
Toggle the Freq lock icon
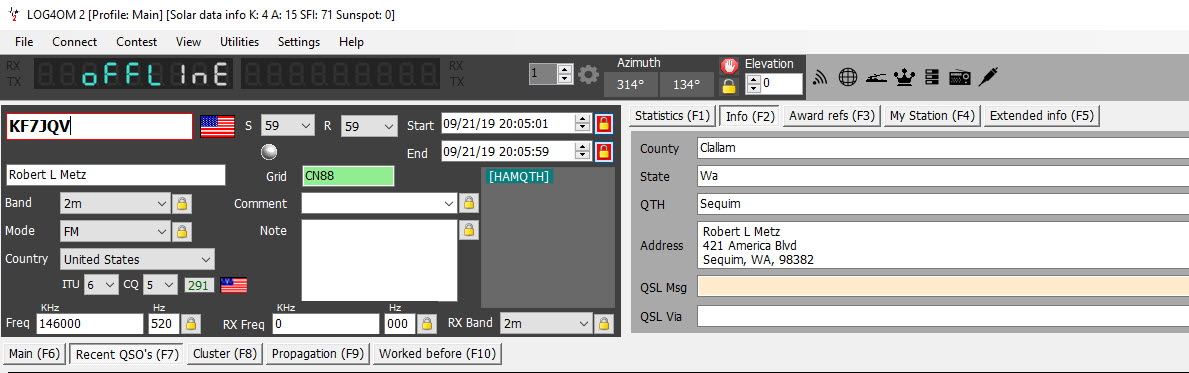(191, 324)
